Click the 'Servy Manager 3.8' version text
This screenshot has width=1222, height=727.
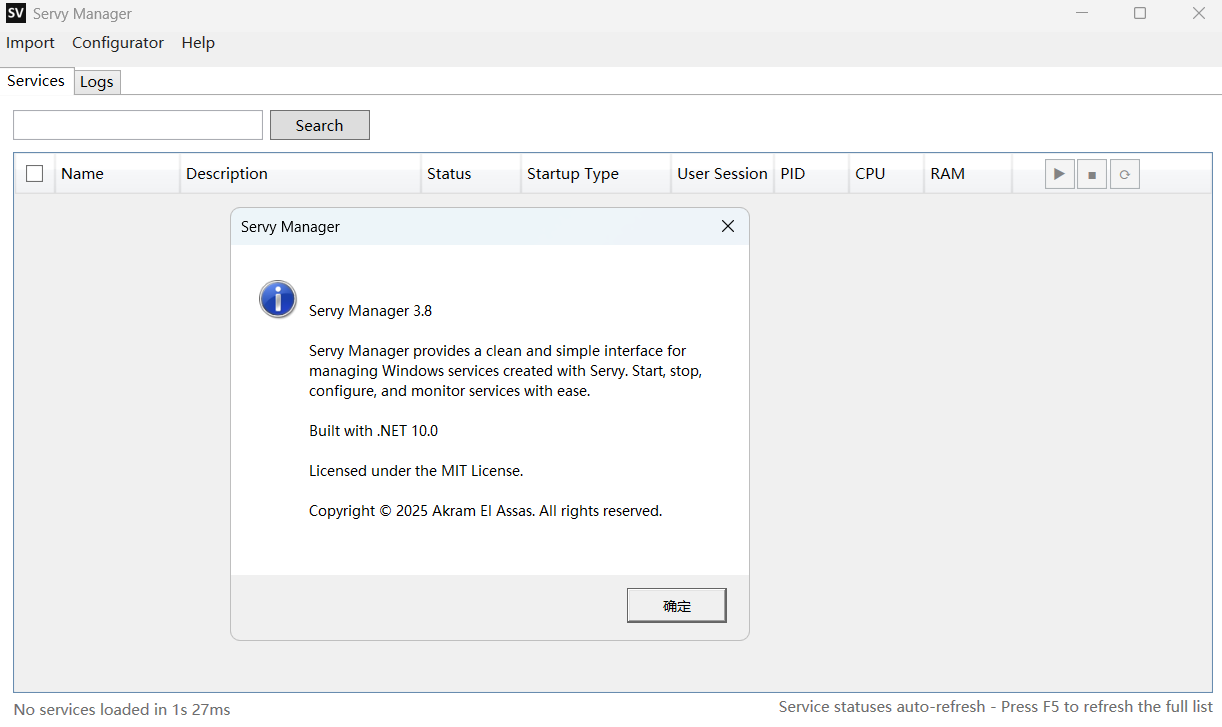tap(371, 311)
